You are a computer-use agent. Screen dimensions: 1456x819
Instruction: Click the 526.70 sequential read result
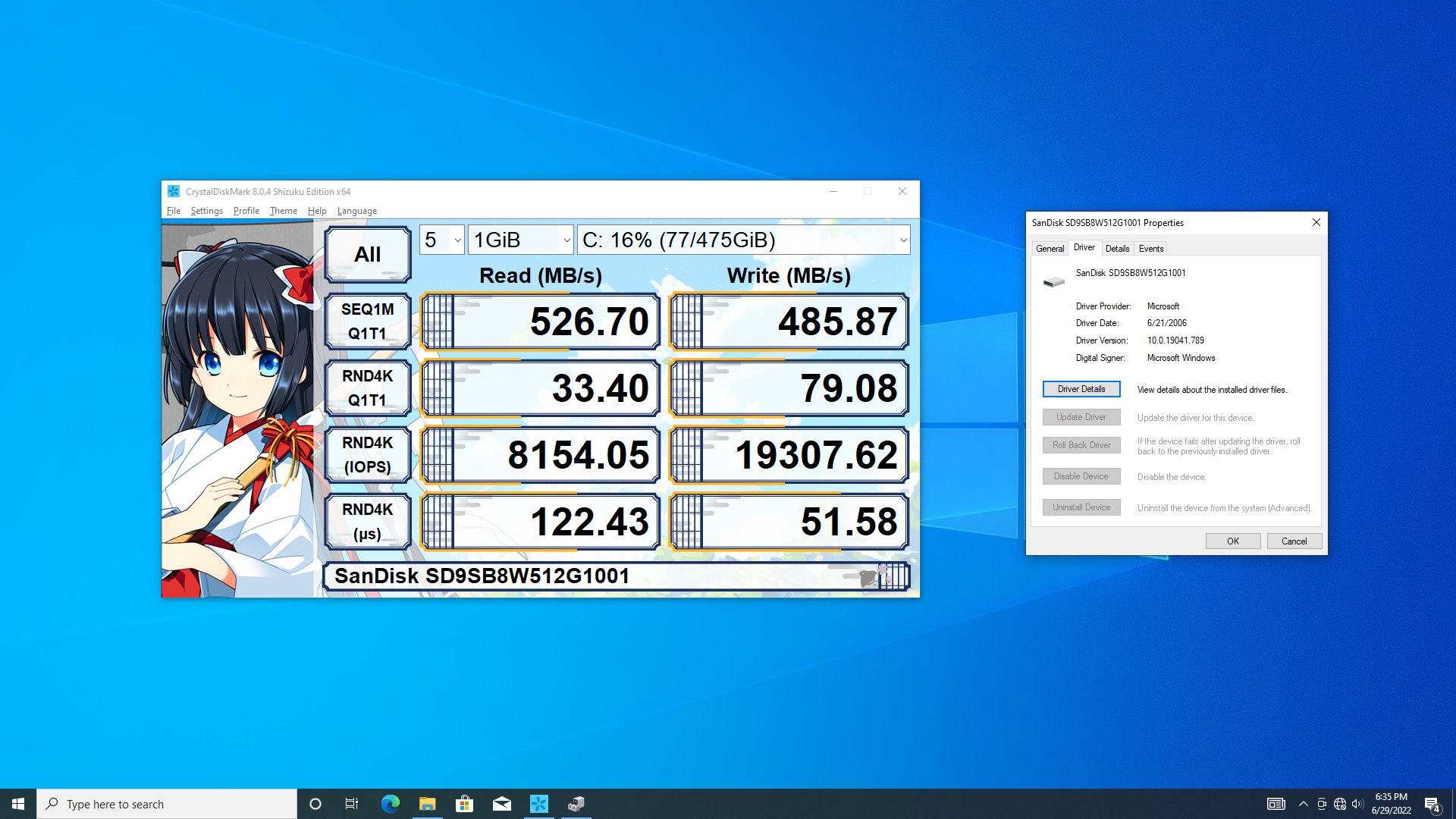pos(540,322)
